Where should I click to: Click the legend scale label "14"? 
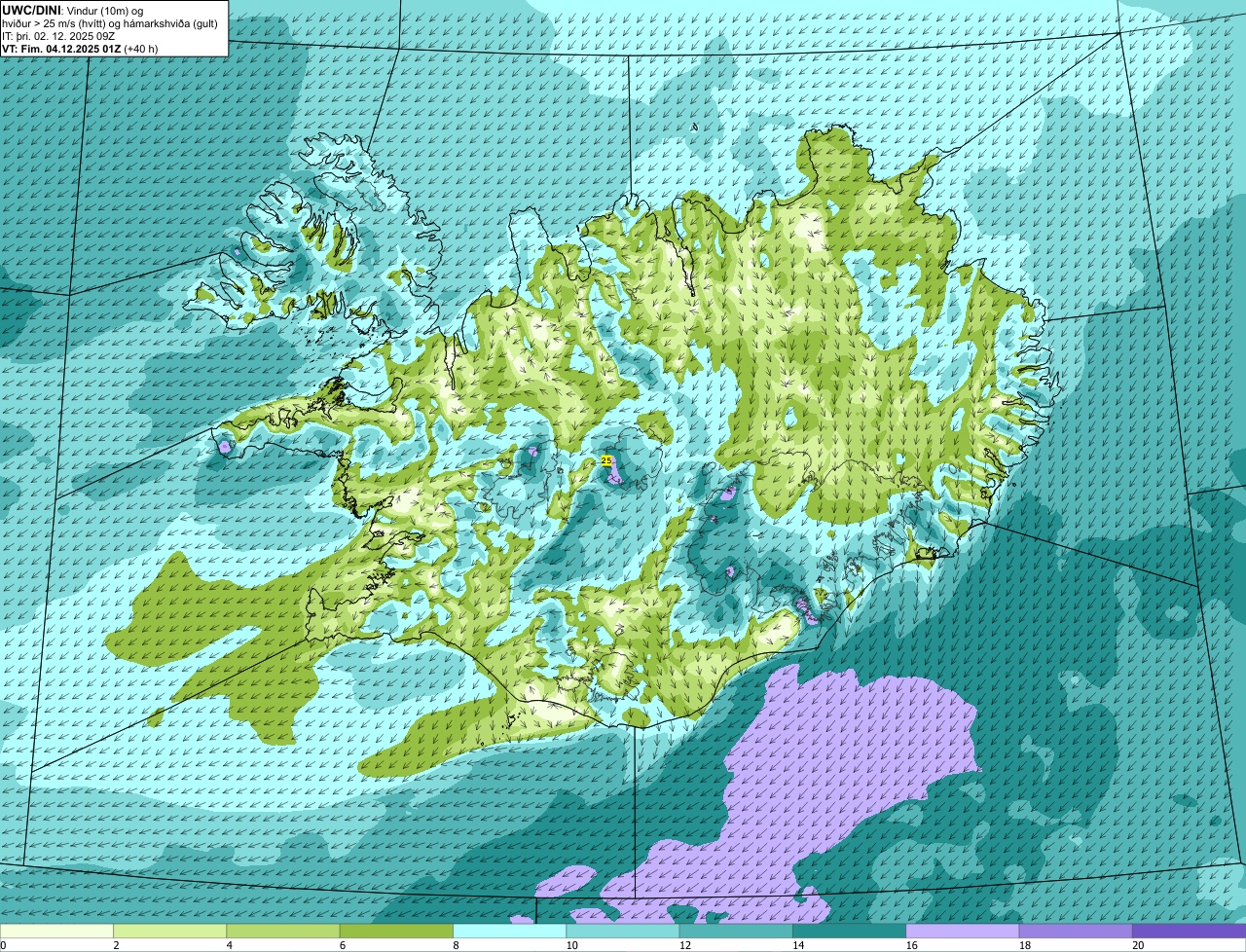click(798, 945)
